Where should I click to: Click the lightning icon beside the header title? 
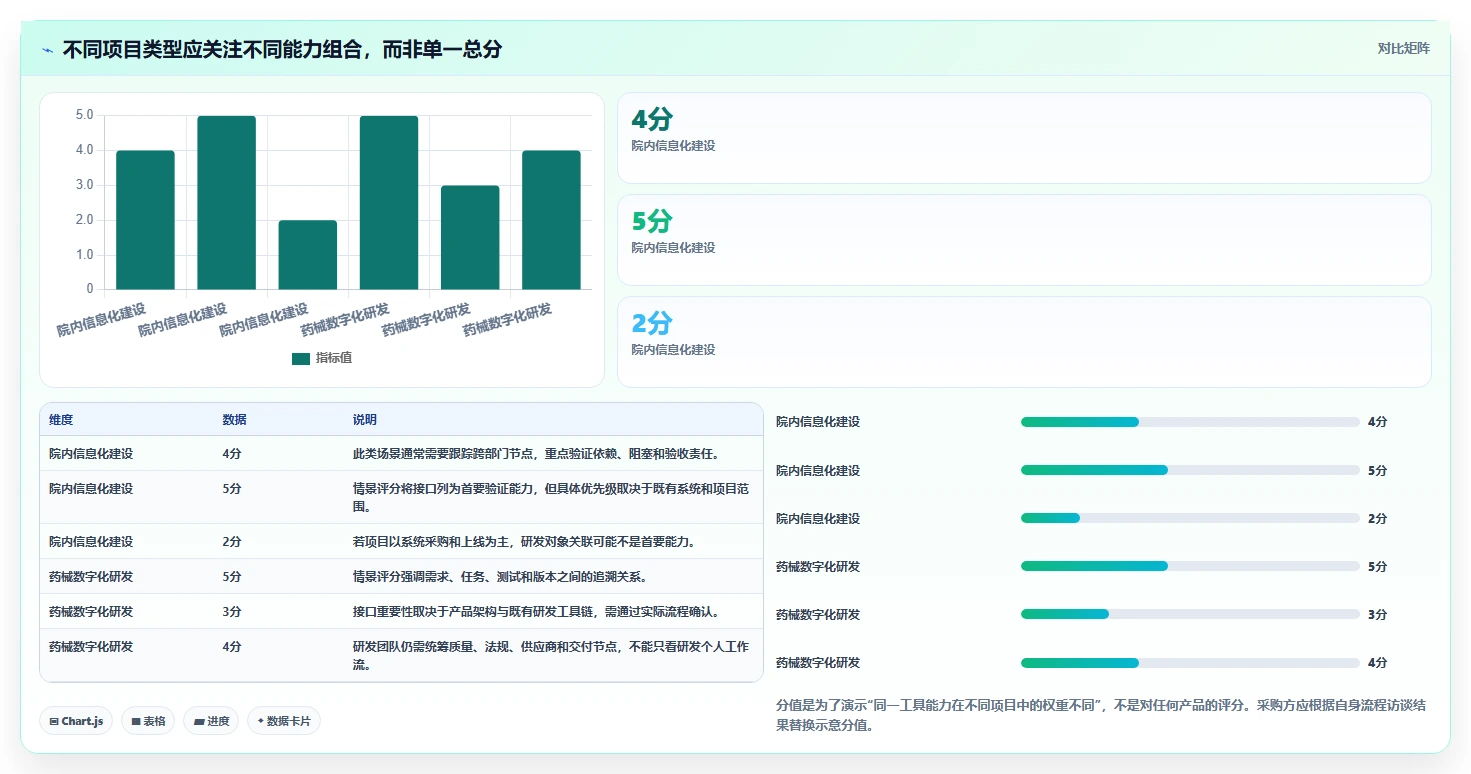coord(47,50)
